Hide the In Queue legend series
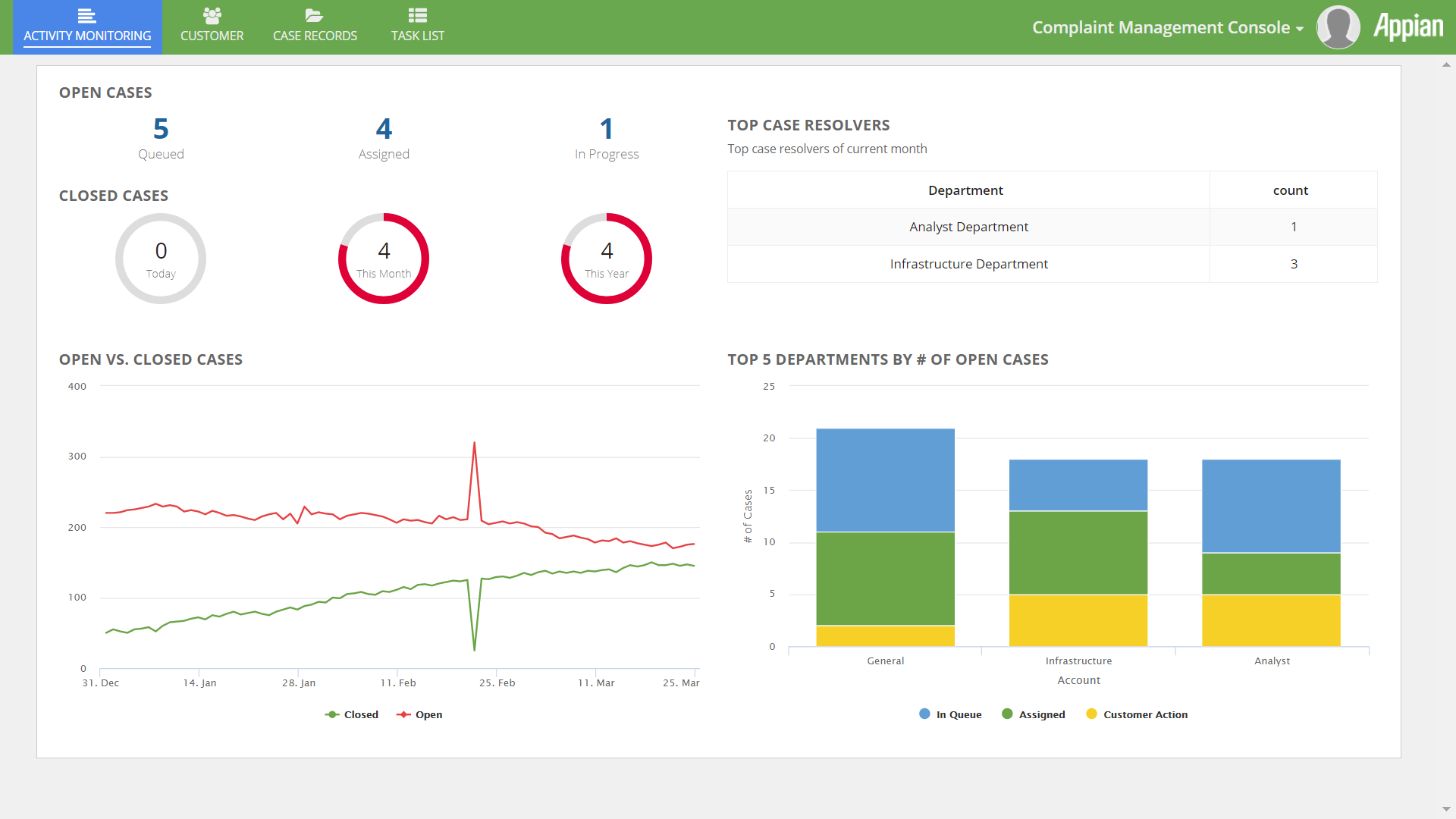Viewport: 1456px width, 819px height. tap(950, 714)
